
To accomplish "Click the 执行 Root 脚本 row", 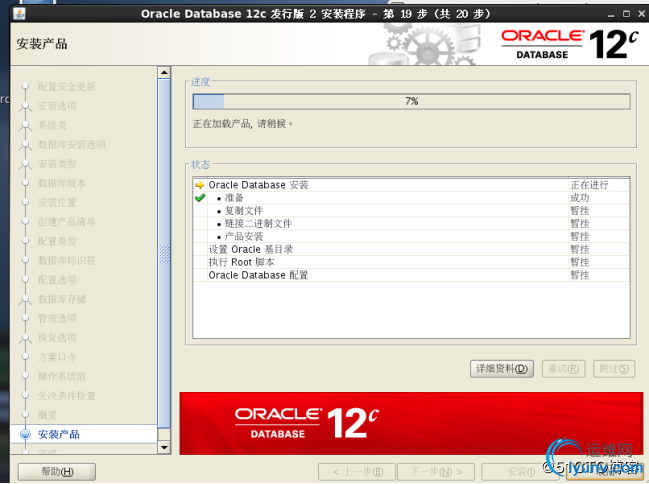I will [411, 262].
